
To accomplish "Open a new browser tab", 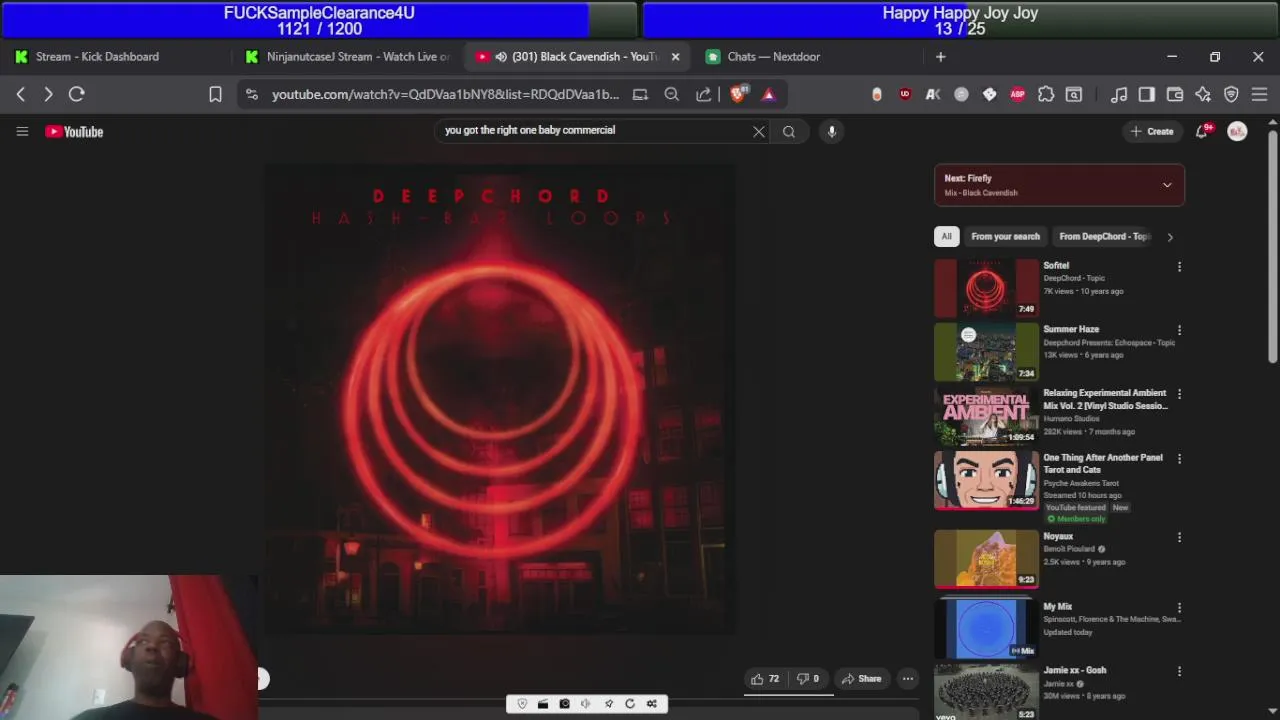I will click(940, 57).
